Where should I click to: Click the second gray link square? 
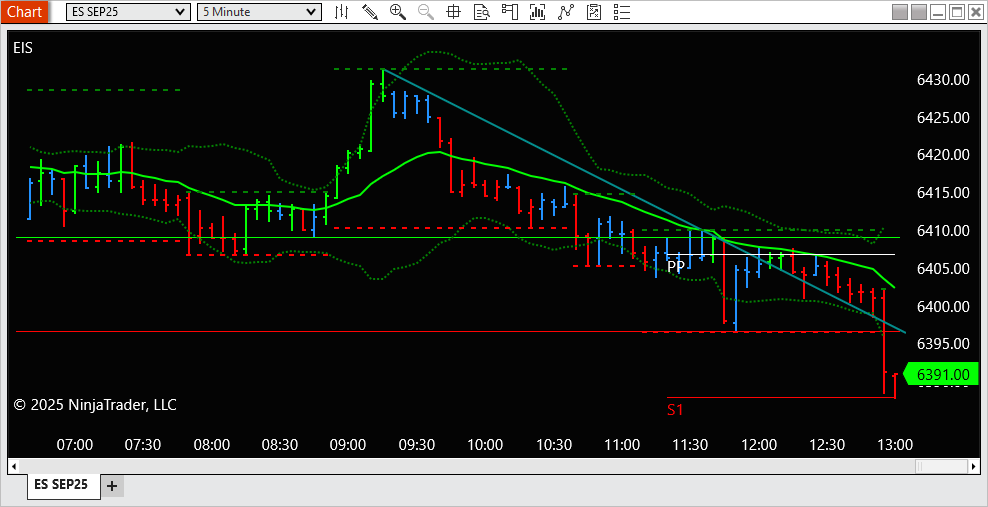(x=919, y=11)
